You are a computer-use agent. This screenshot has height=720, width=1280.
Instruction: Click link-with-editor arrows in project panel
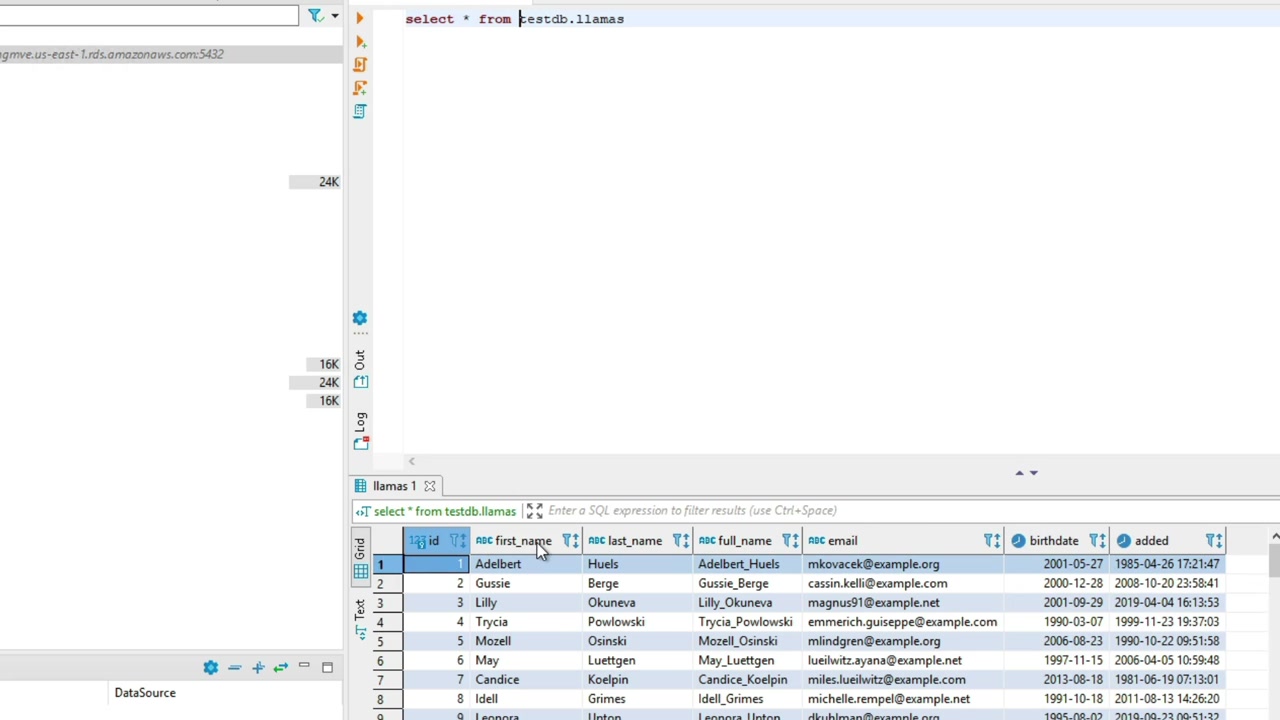(x=280, y=667)
